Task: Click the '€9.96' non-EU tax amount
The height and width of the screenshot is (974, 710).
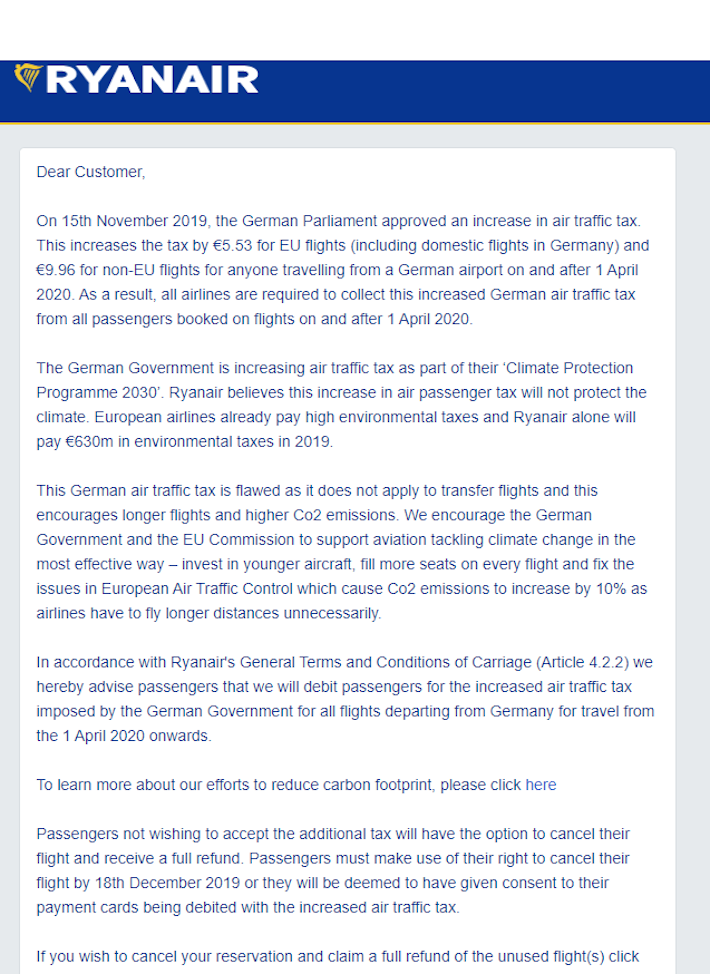Action: [x=59, y=269]
